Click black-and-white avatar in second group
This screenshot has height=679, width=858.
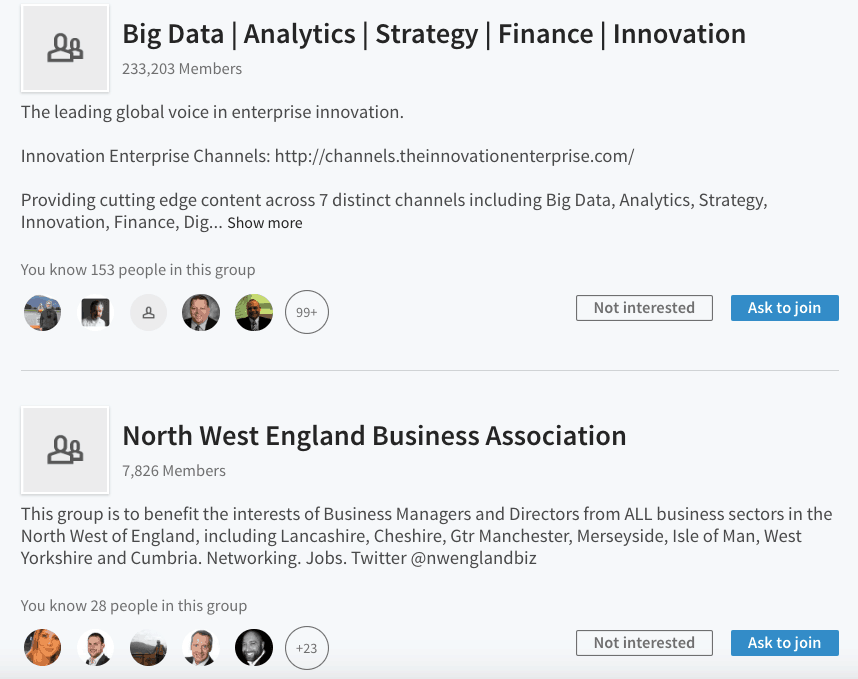[x=254, y=647]
